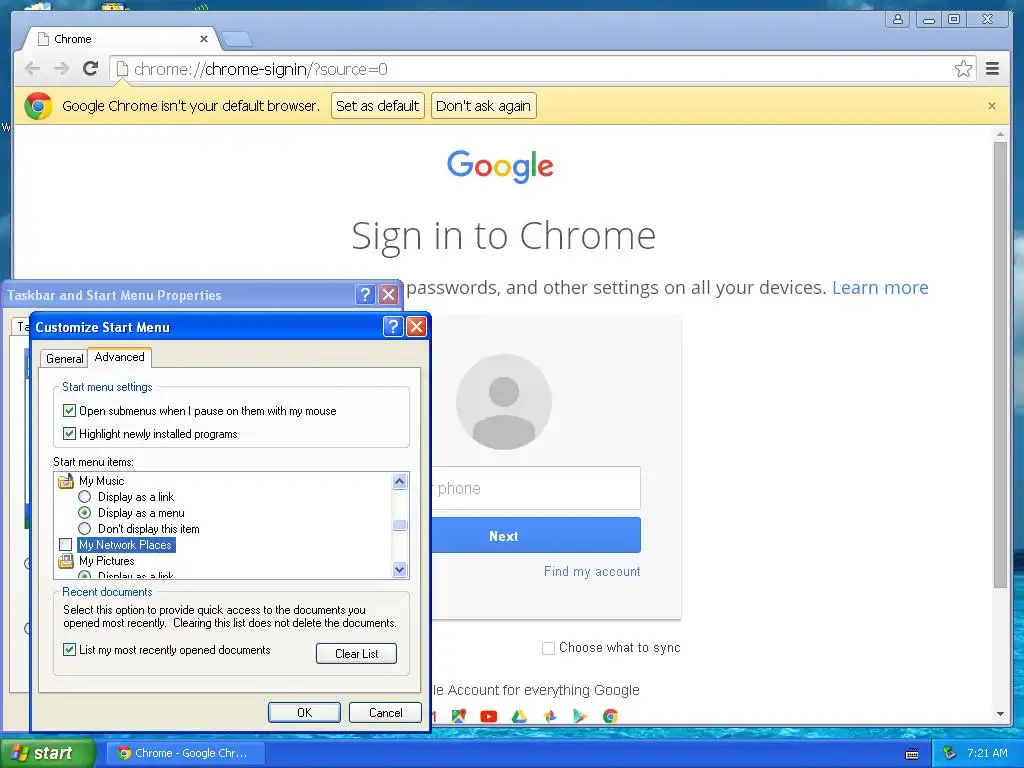1024x768 pixels.
Task: Click the Chrome user profile icon
Action: (x=898, y=19)
